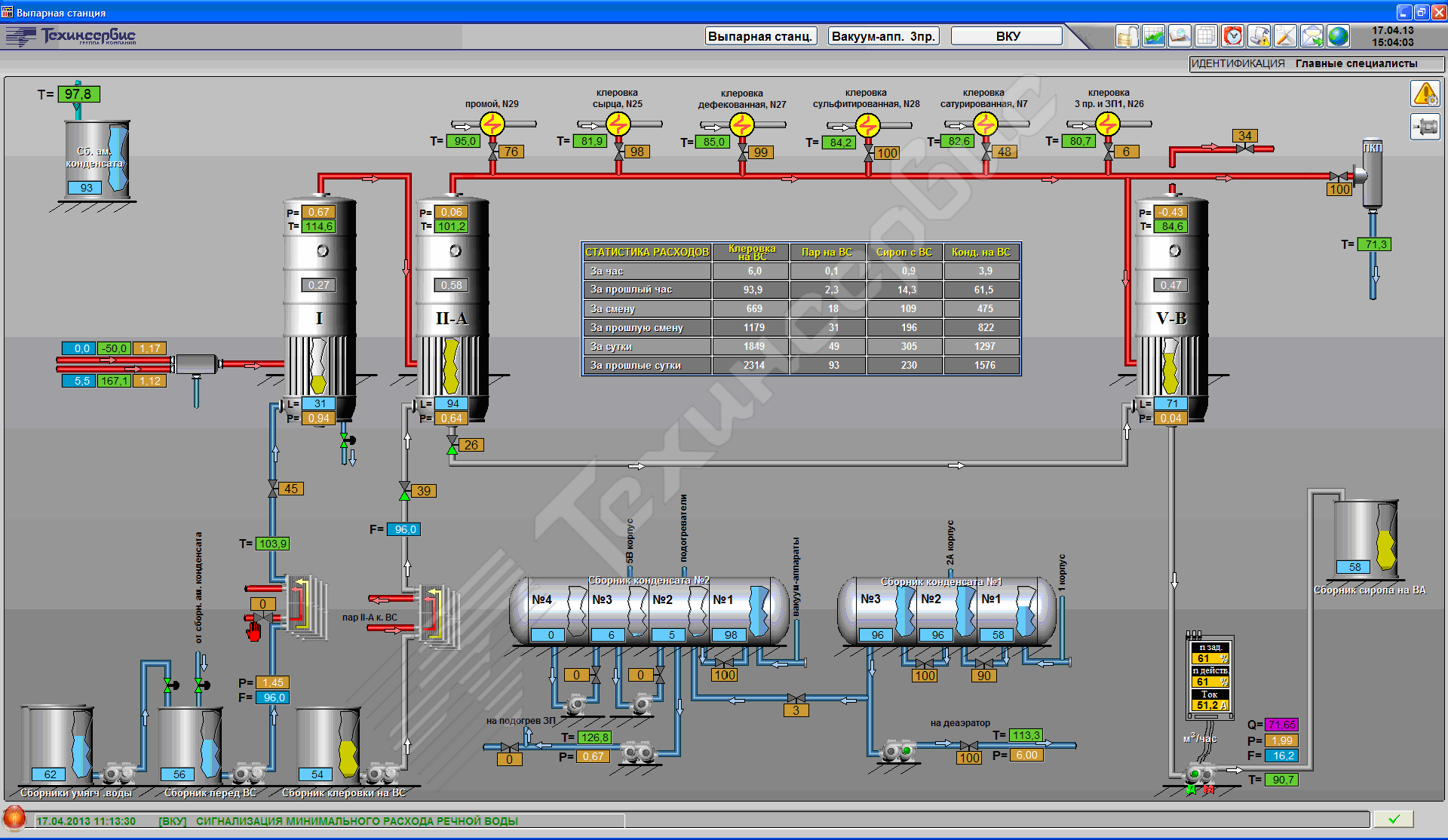Screen dimensions: 1448x840
Task: Open the electric motor icon on right
Action: tap(1425, 126)
